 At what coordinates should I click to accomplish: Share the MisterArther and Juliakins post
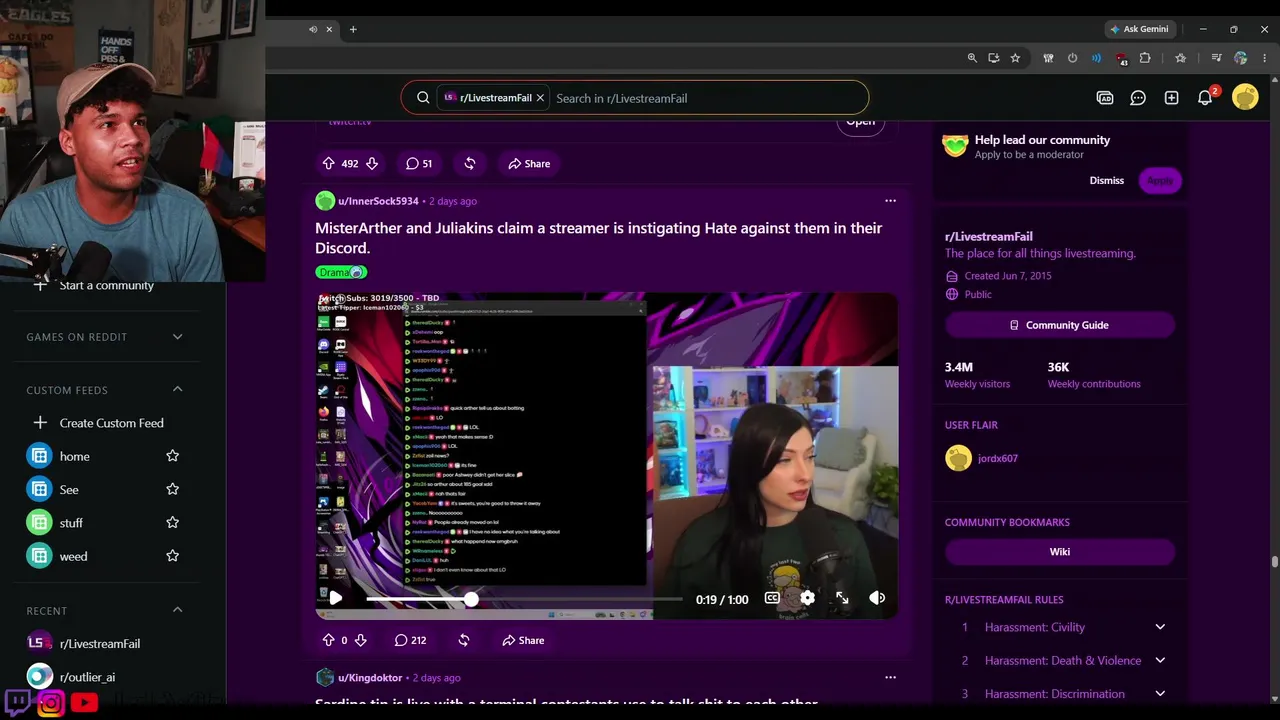[x=523, y=640]
